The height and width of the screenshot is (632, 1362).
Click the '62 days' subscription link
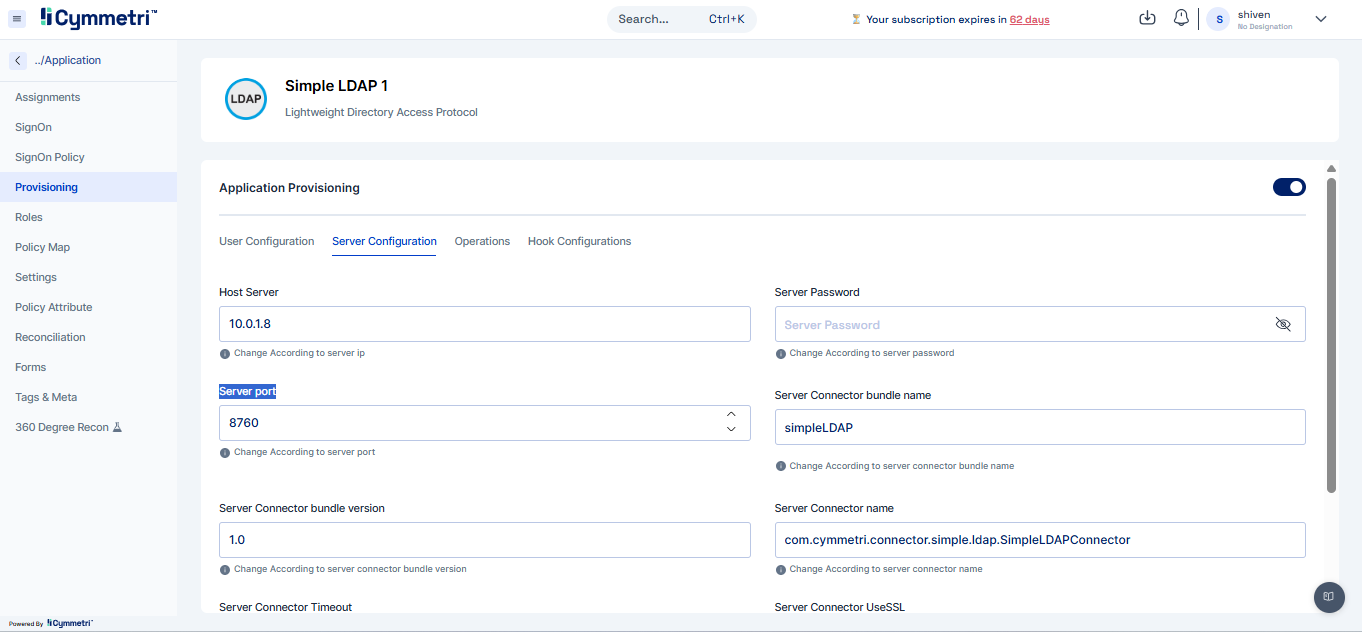point(1029,19)
